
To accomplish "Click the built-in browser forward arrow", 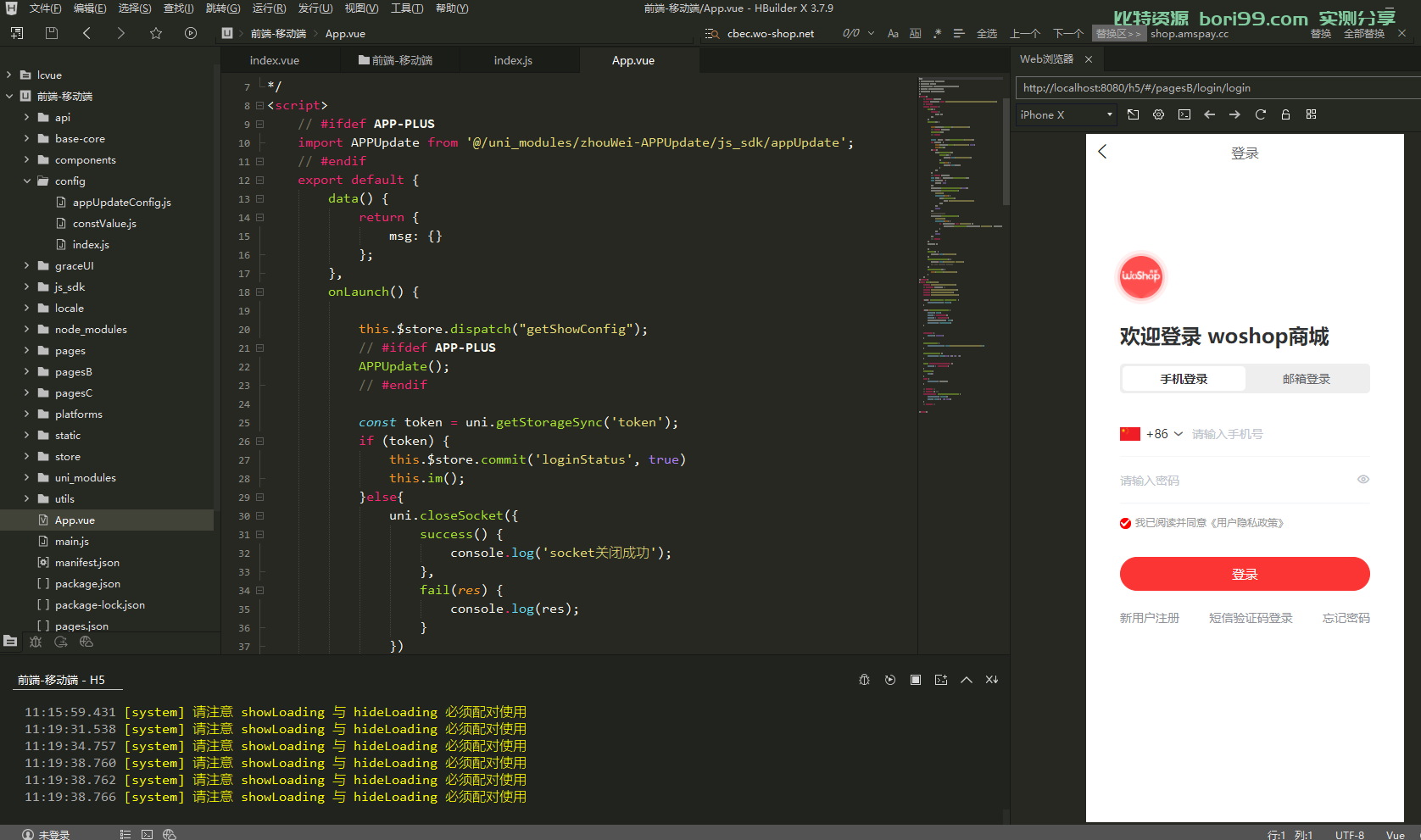I will tap(1235, 114).
